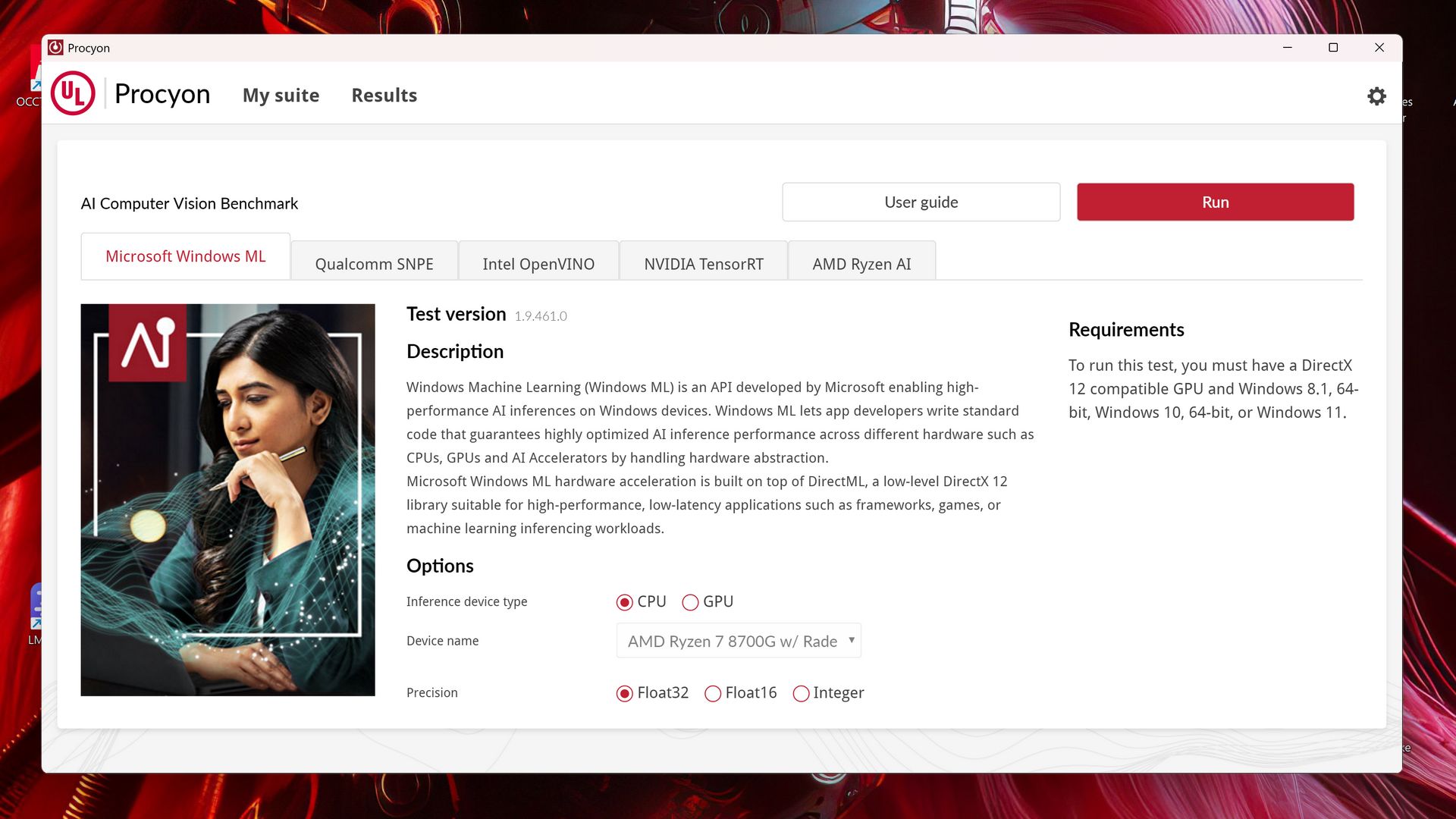
Task: Switch to Intel OpenVINO tab
Action: coord(538,263)
